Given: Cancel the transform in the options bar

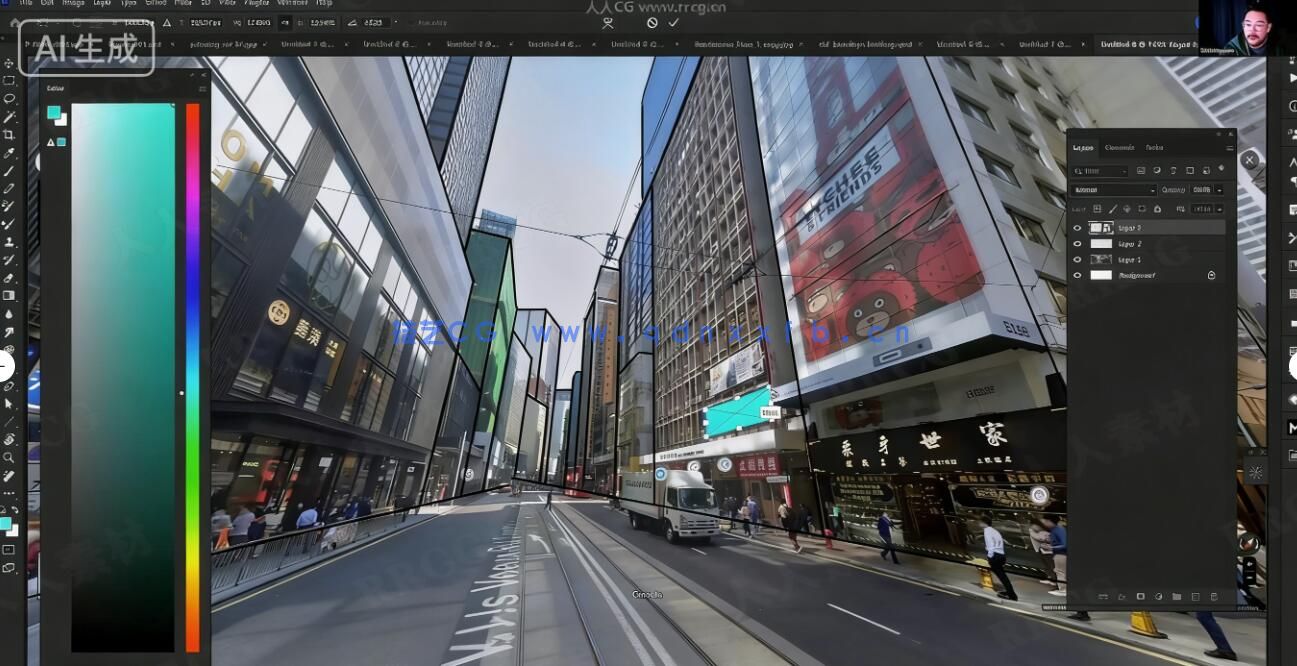Looking at the screenshot, I should (652, 22).
